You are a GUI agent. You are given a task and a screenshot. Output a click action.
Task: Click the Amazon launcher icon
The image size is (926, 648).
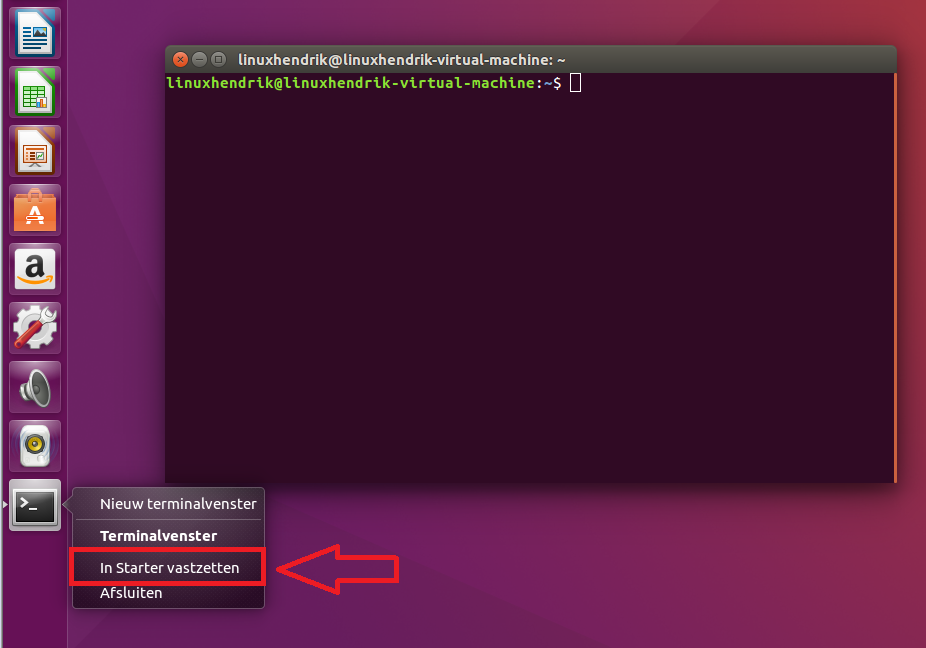tap(35, 269)
